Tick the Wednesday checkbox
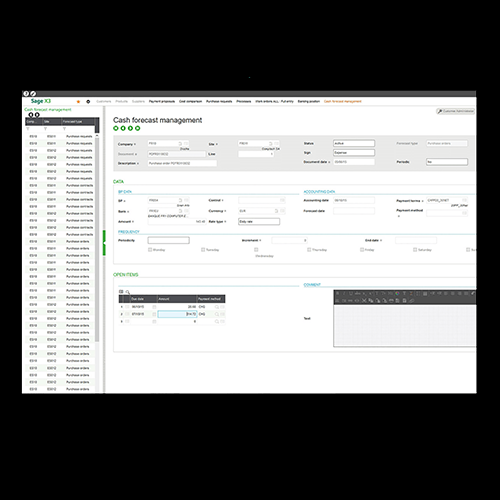This screenshot has width=500, height=500. coord(256,250)
